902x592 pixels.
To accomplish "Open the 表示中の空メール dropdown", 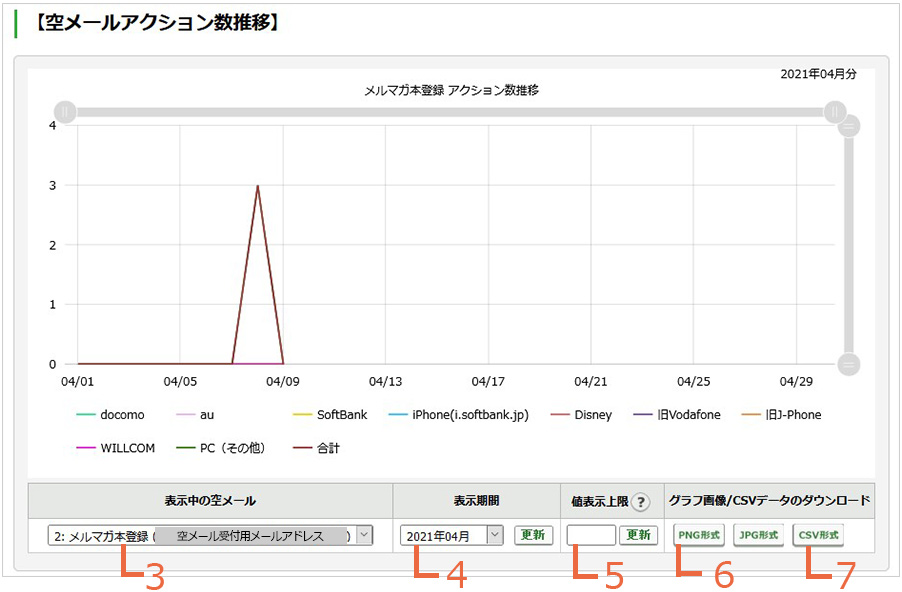I will 210,536.
